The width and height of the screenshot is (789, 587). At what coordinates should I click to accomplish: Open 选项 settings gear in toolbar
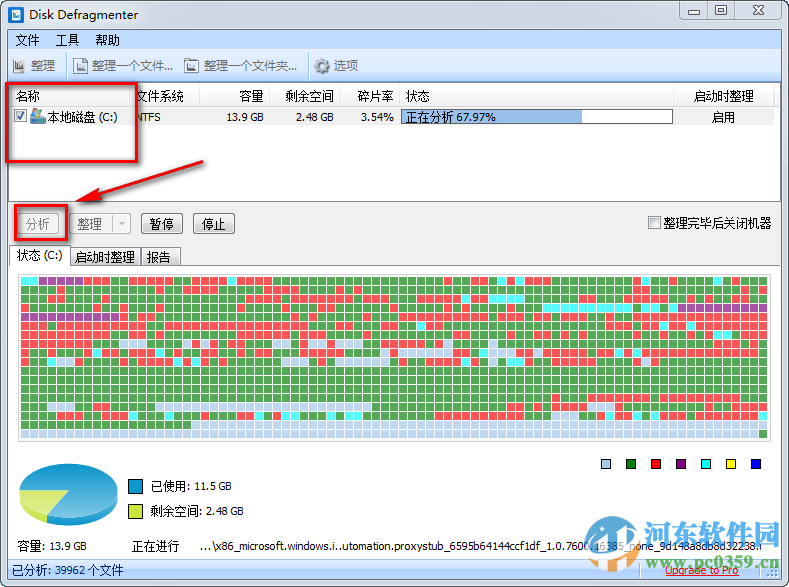coord(322,65)
